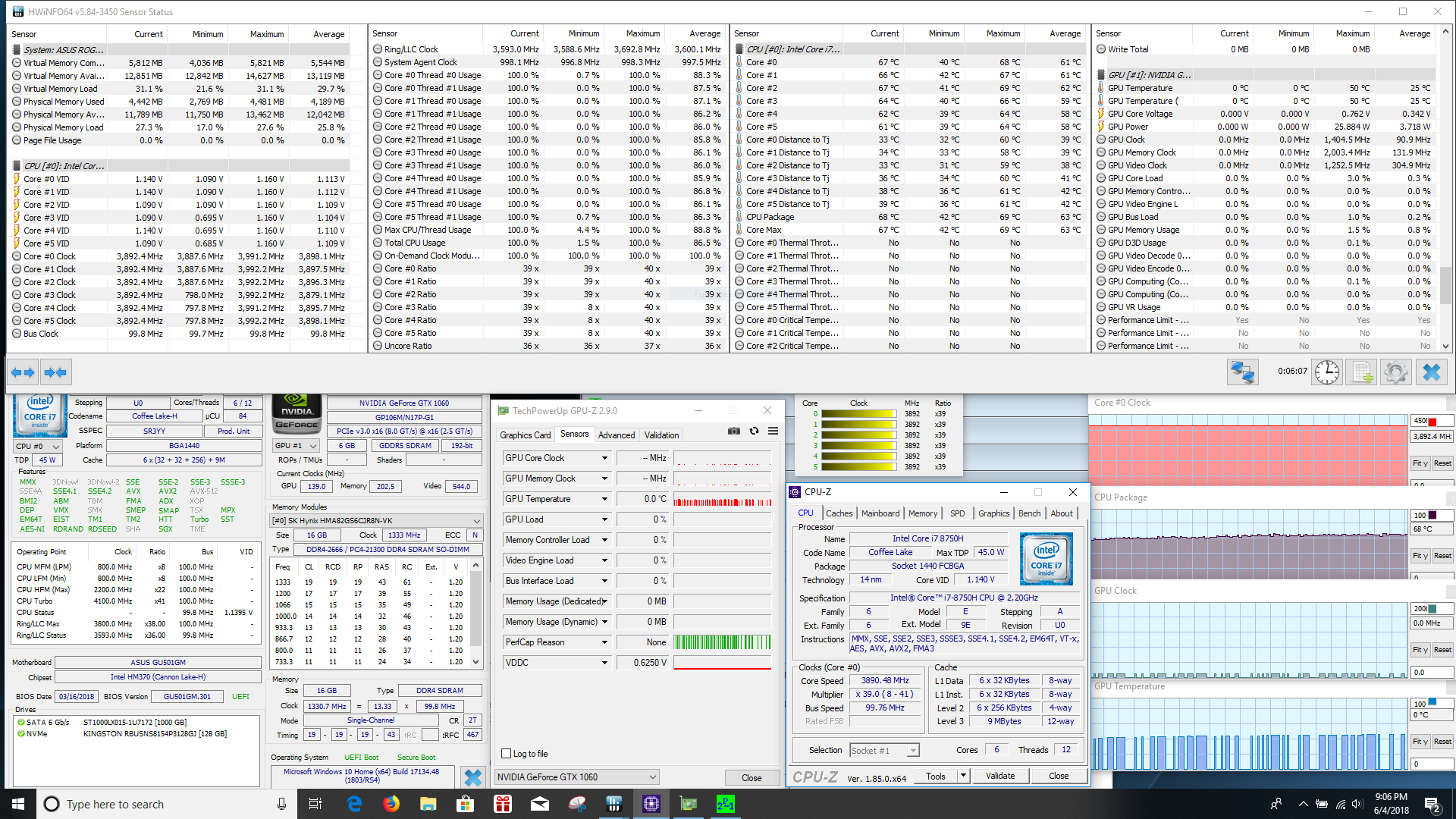Open the Windows Start menu
The image size is (1456, 819).
18,804
